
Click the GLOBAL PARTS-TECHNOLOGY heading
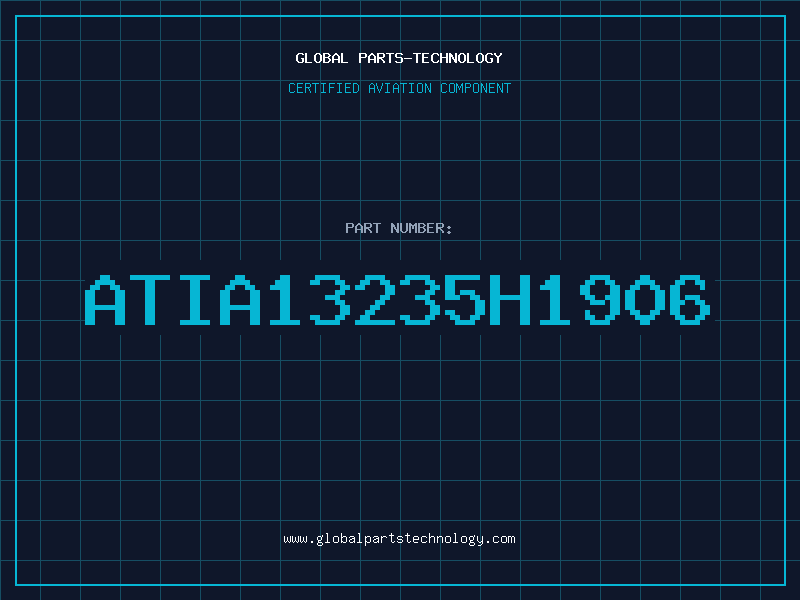tap(399, 58)
